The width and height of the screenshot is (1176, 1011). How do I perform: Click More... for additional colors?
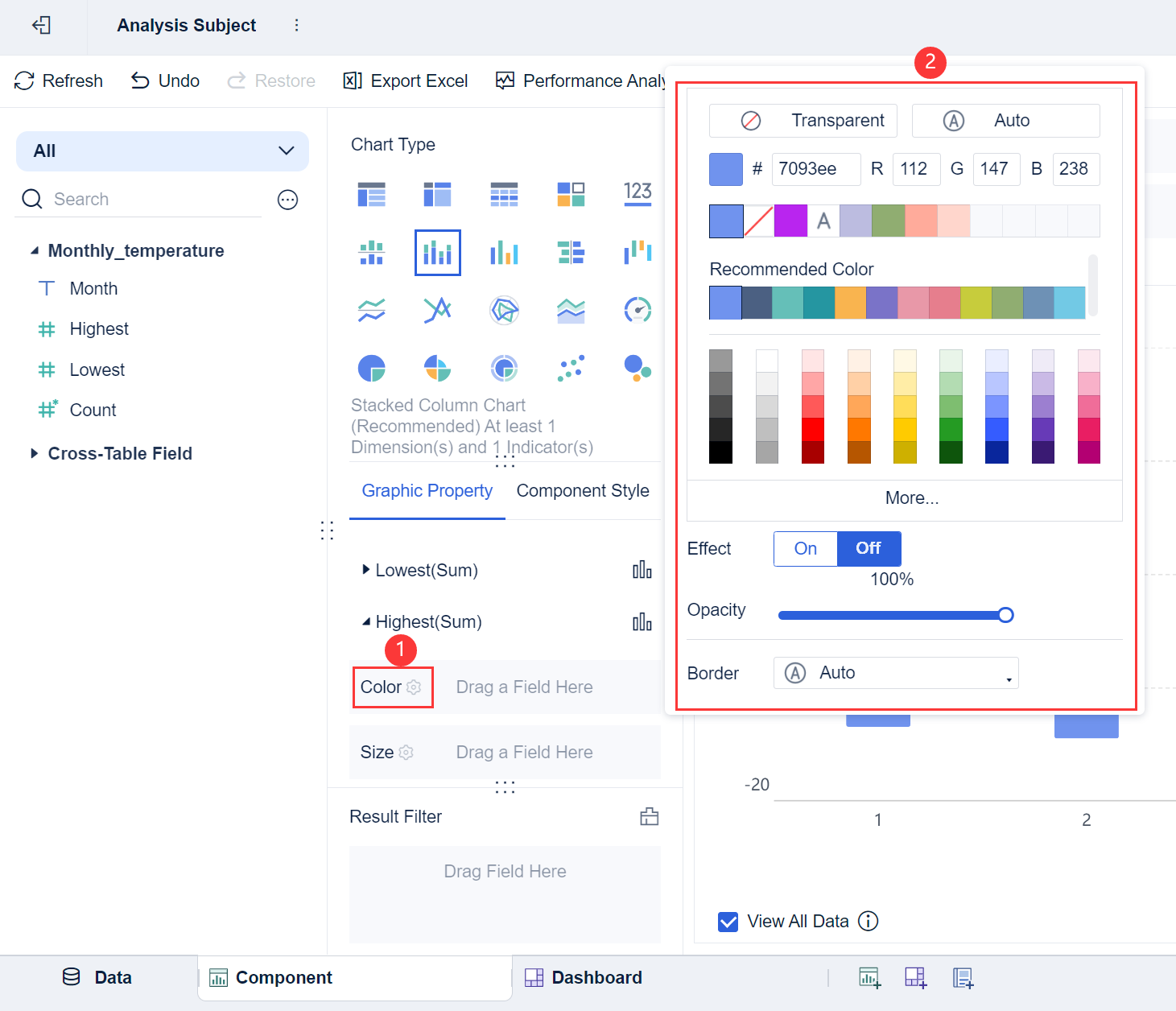point(912,498)
